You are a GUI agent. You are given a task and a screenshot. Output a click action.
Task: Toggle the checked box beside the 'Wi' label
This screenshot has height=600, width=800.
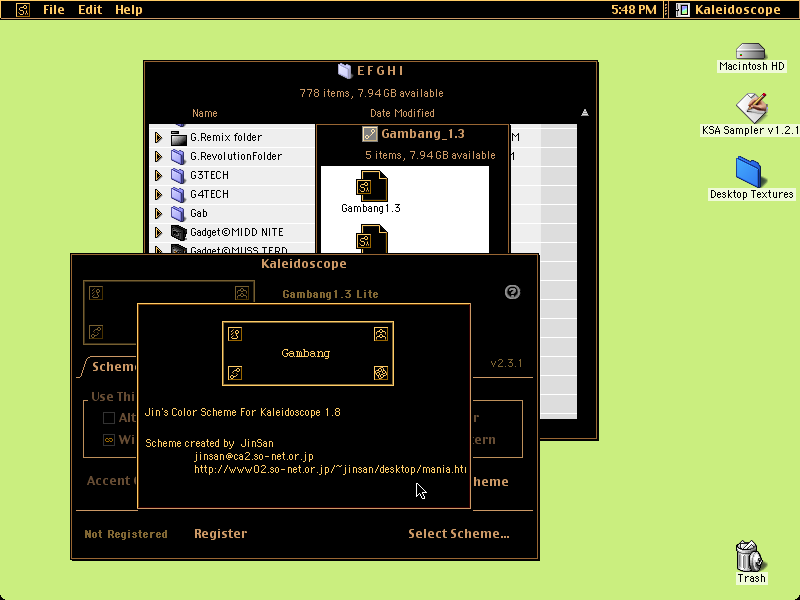pyautogui.click(x=109, y=440)
